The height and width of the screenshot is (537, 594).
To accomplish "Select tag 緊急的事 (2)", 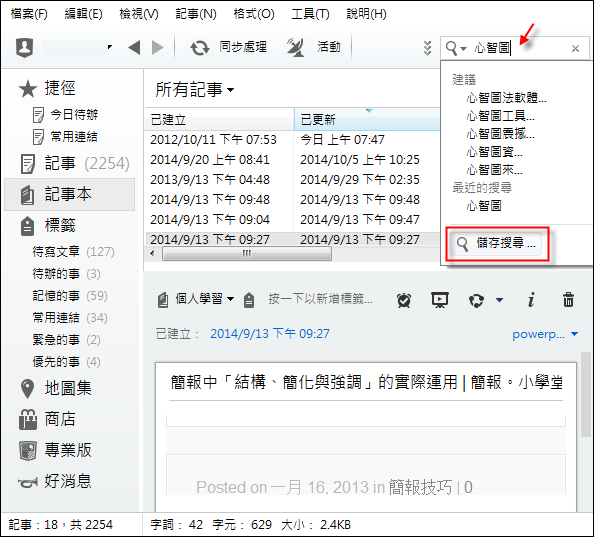I will click(66, 340).
